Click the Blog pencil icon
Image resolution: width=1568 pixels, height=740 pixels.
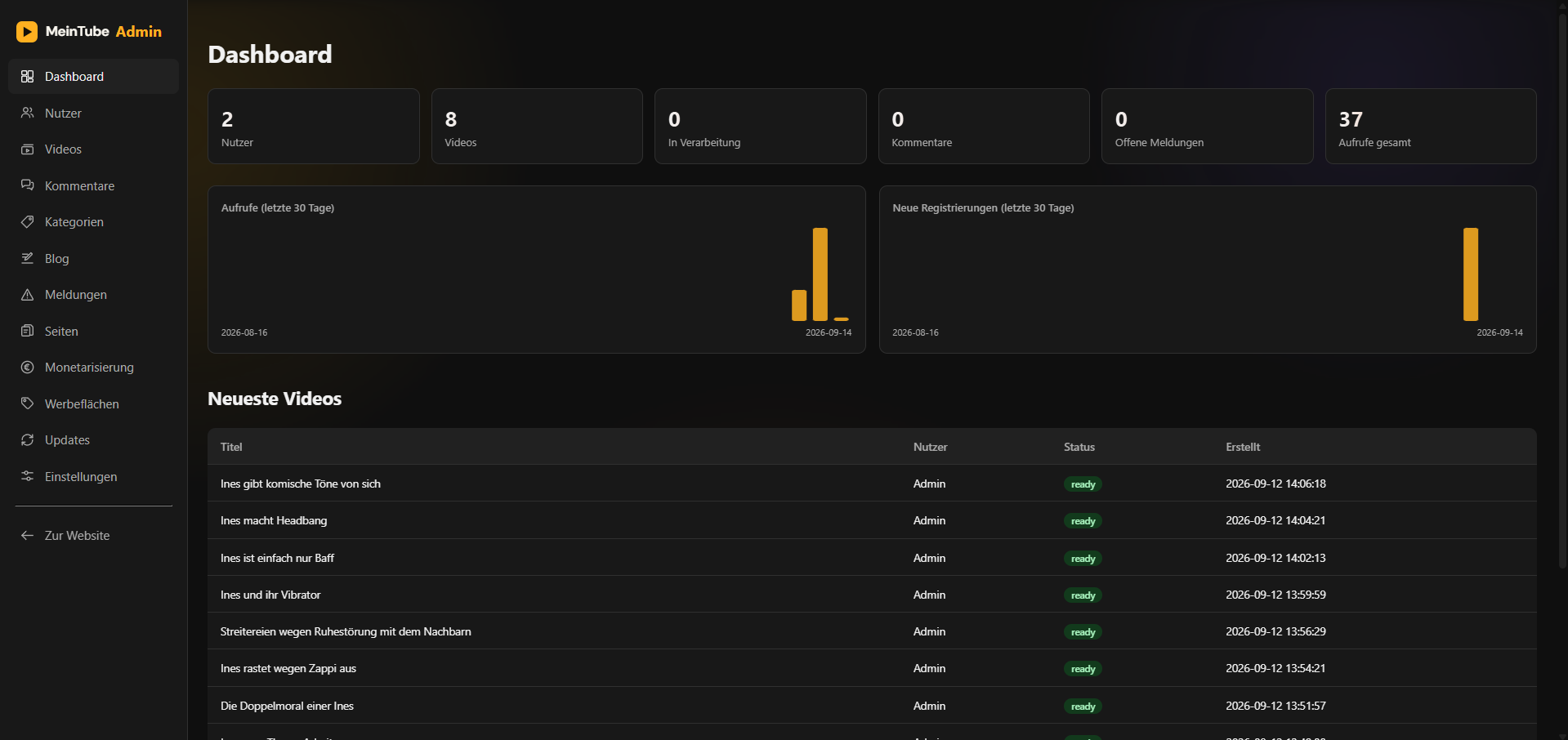tap(27, 258)
